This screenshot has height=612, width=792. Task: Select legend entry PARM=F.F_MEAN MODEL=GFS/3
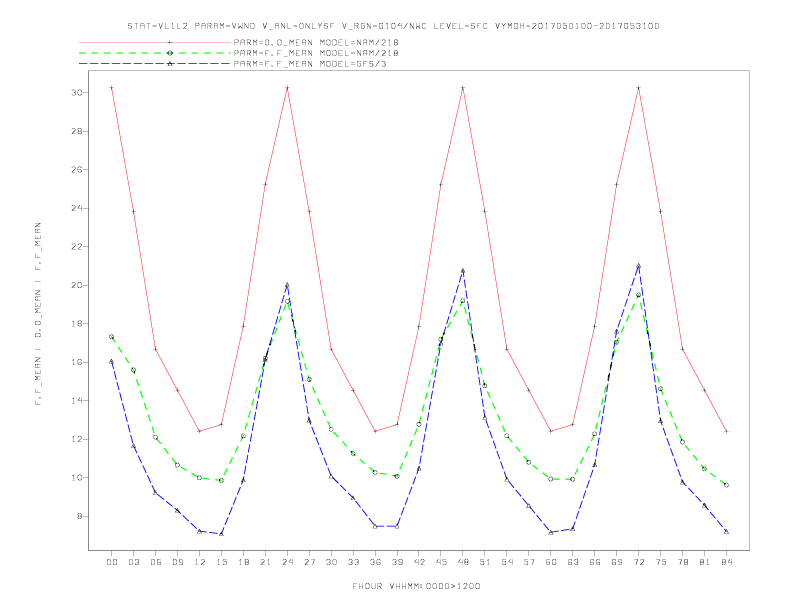233,64
